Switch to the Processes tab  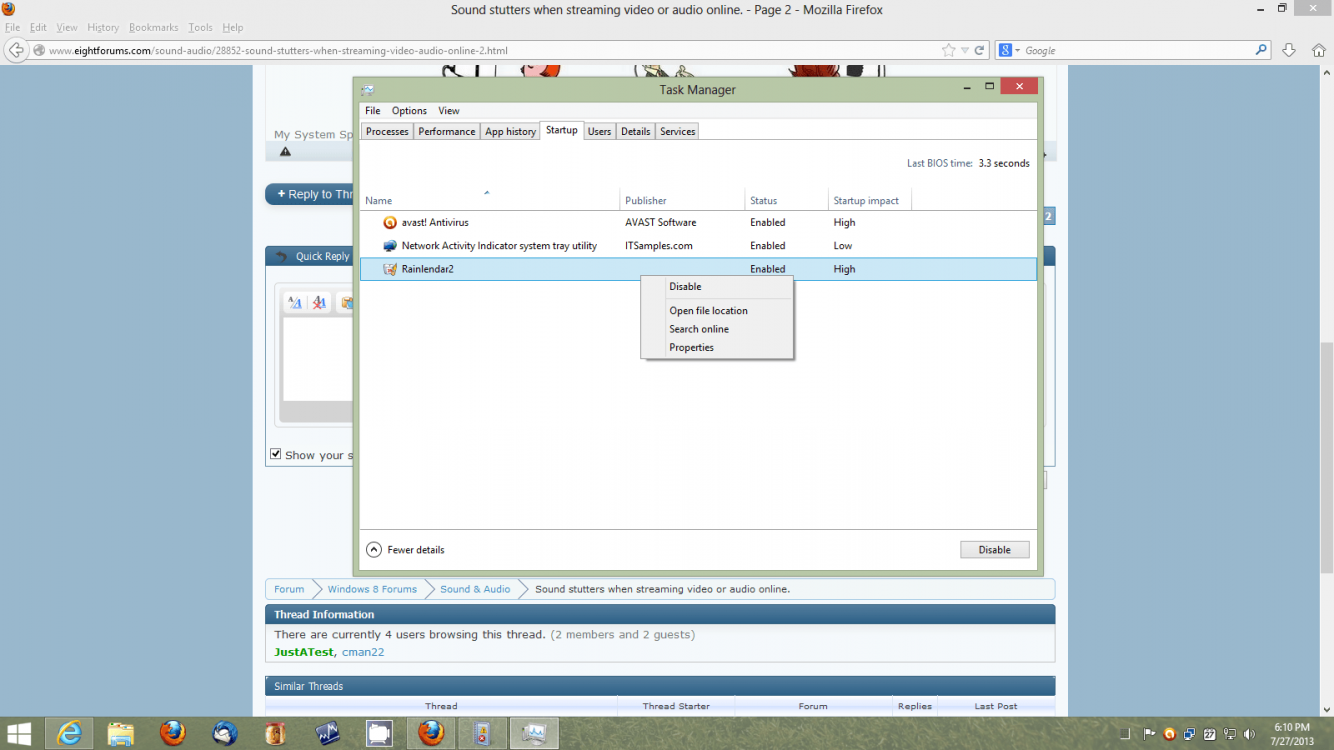click(x=387, y=132)
